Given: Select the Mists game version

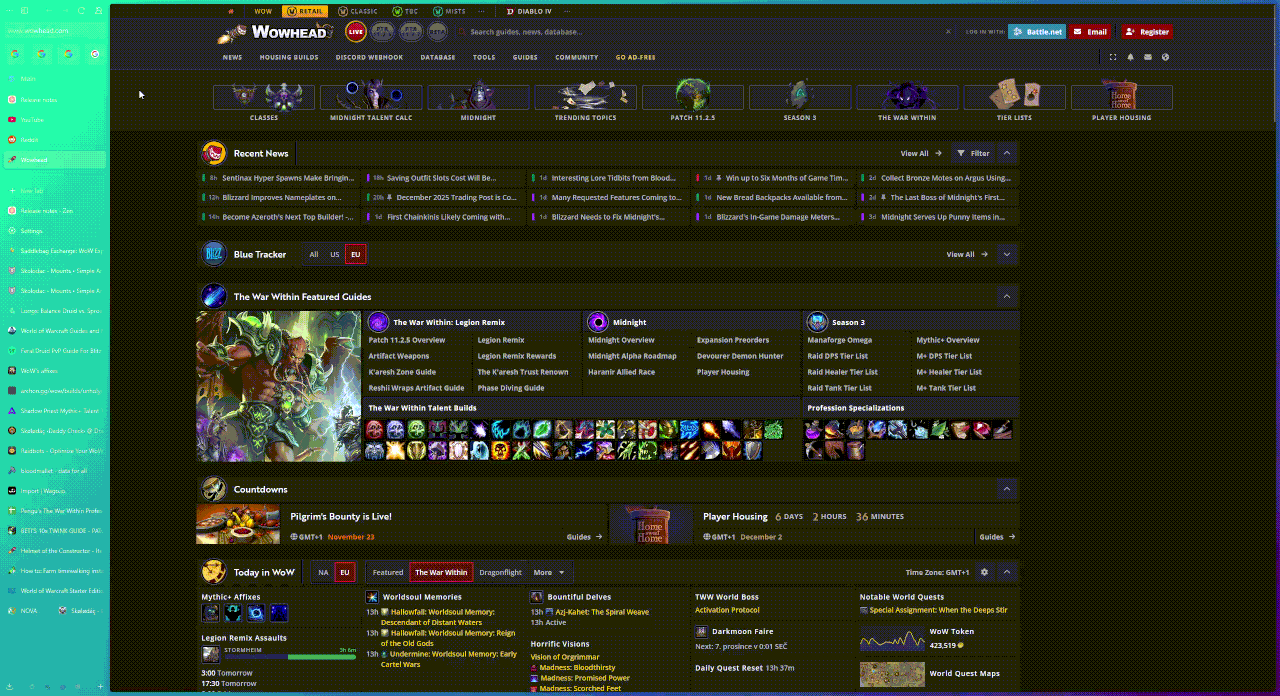Looking at the screenshot, I should tap(449, 11).
